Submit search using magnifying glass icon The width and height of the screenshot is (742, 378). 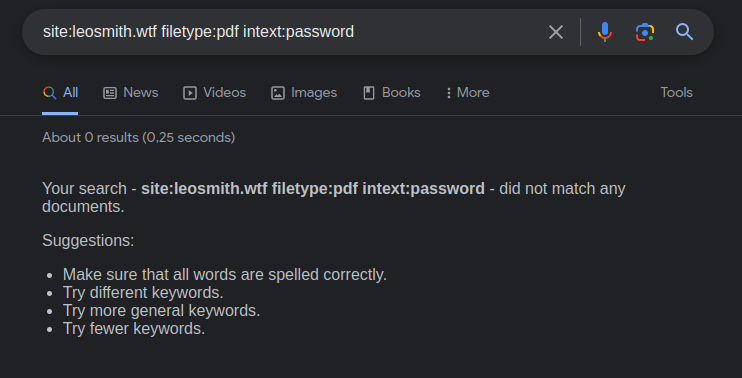(x=684, y=32)
